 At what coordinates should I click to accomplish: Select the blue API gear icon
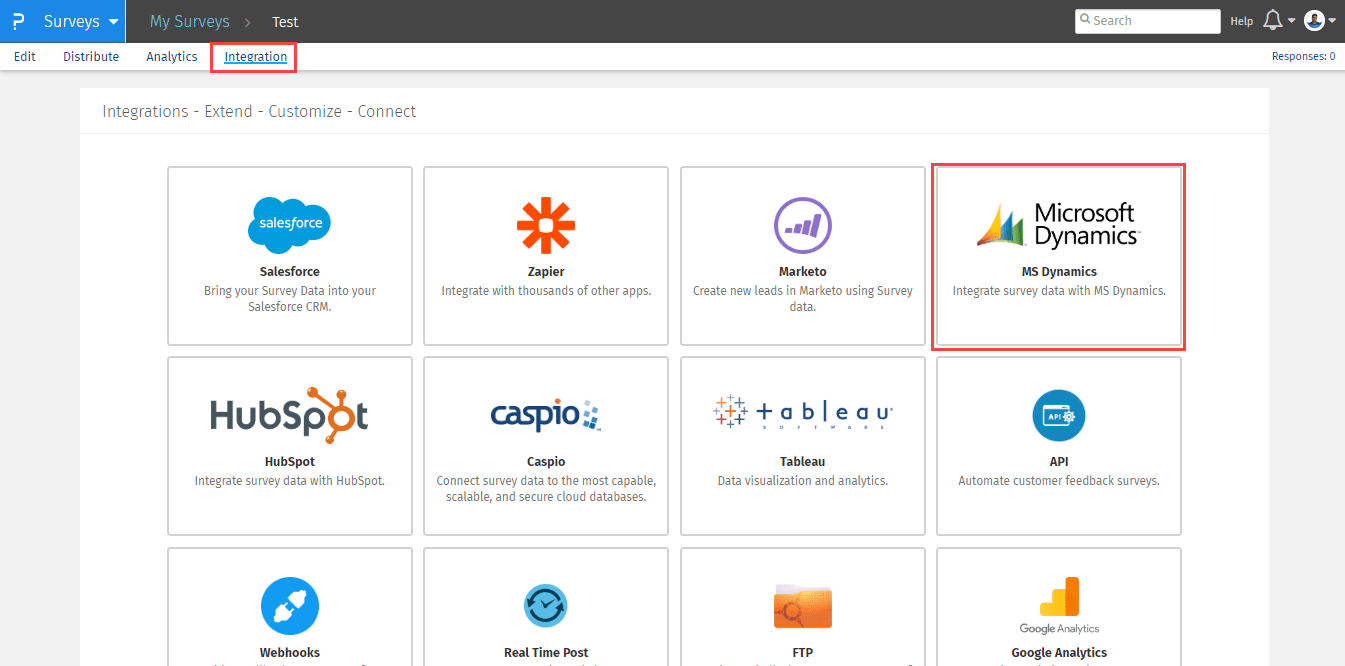coord(1058,415)
